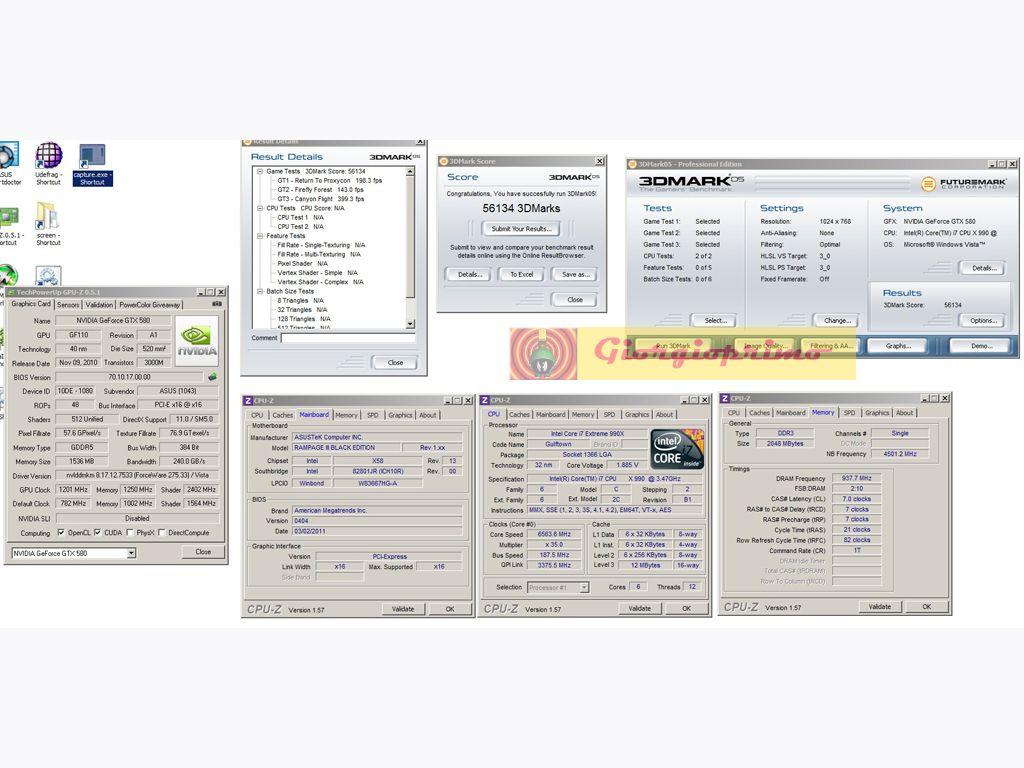Click the Futuremark logo in 3DMark05
Screen dimensions: 1024x768
tap(963, 184)
